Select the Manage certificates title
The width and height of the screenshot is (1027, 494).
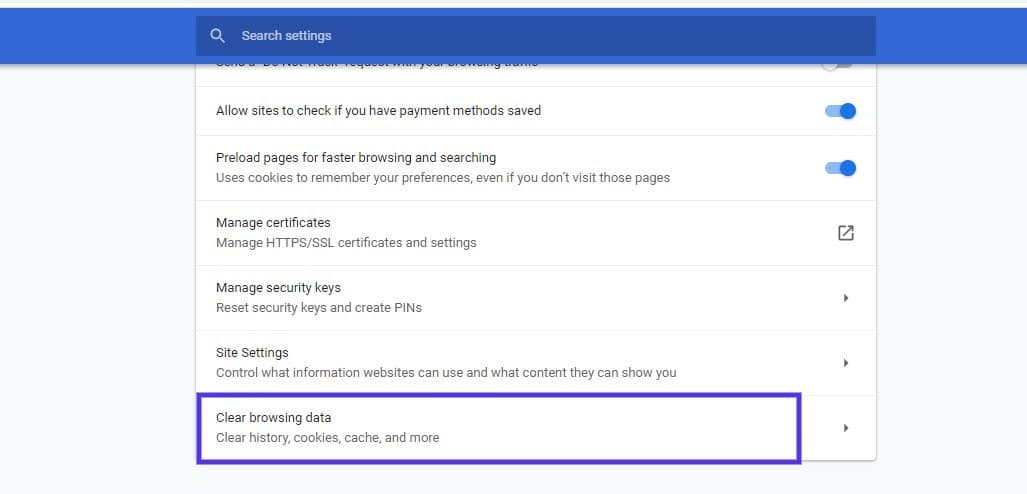tap(273, 223)
